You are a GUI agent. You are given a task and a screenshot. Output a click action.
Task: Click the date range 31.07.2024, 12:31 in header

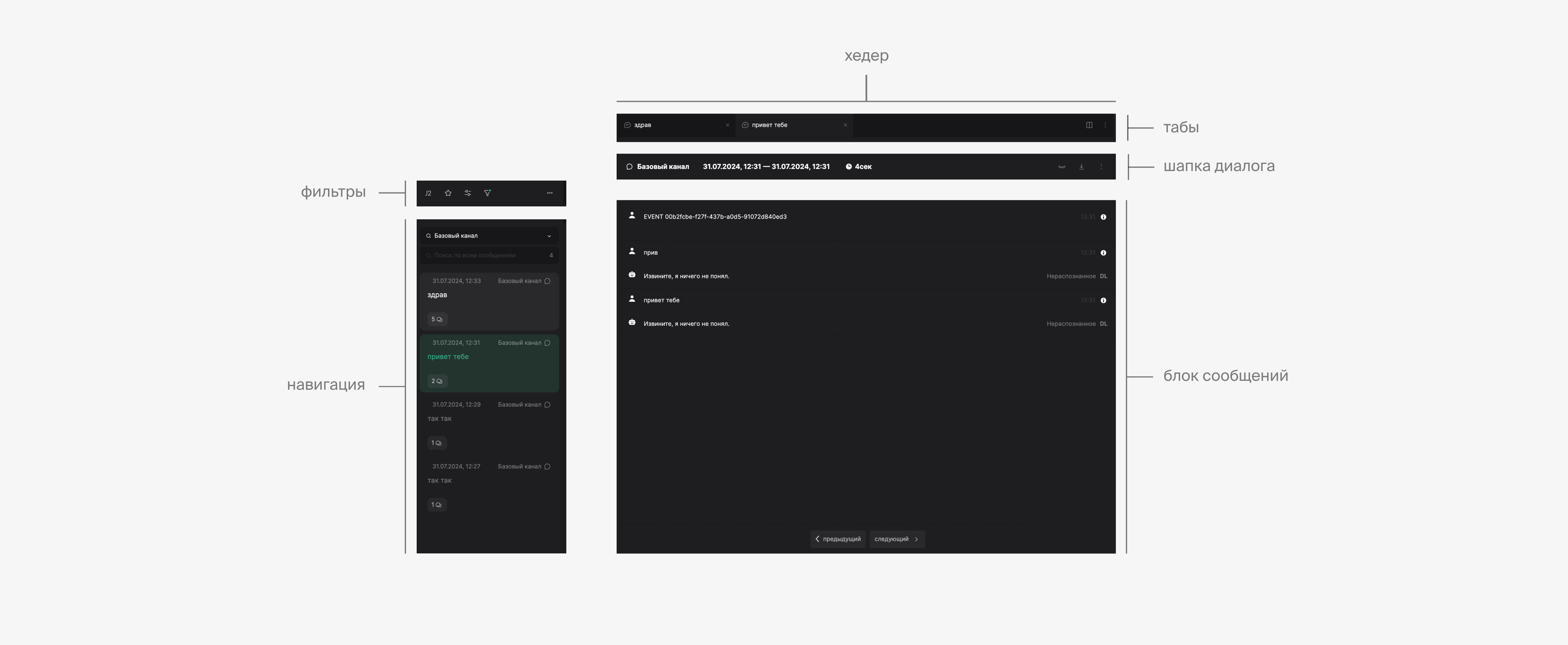766,167
